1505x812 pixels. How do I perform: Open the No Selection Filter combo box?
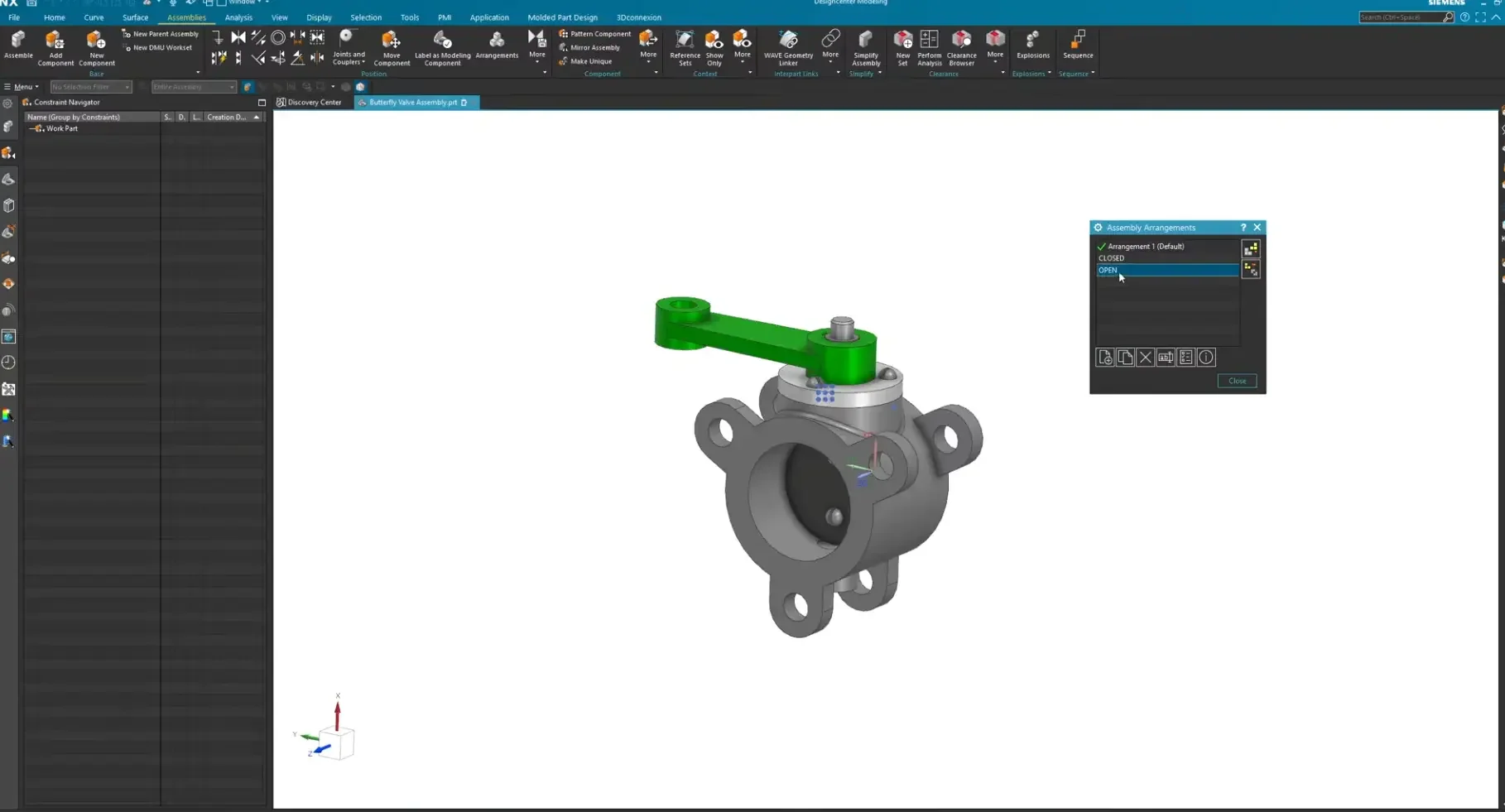[x=90, y=87]
